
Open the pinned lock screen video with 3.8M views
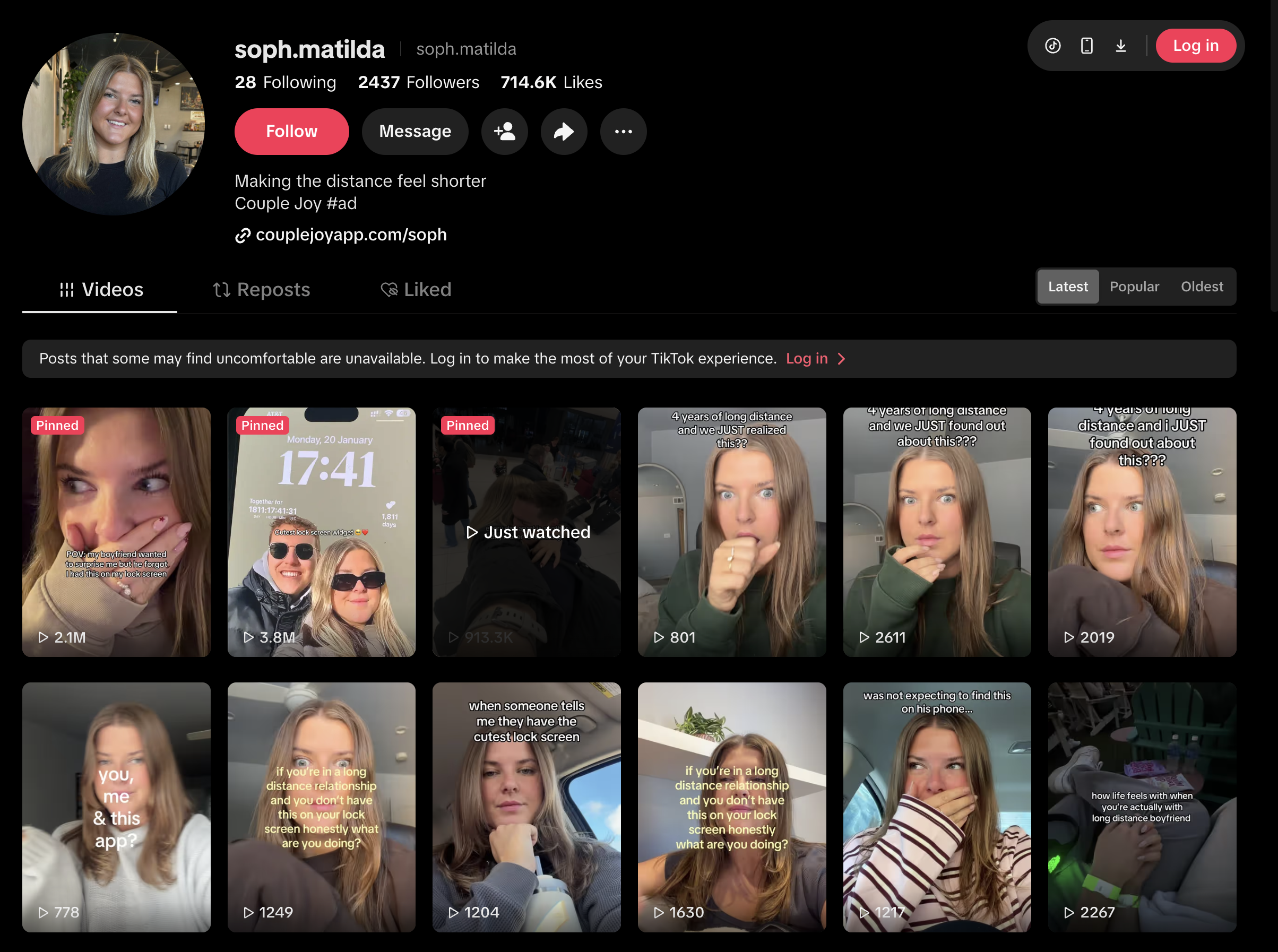pos(322,532)
